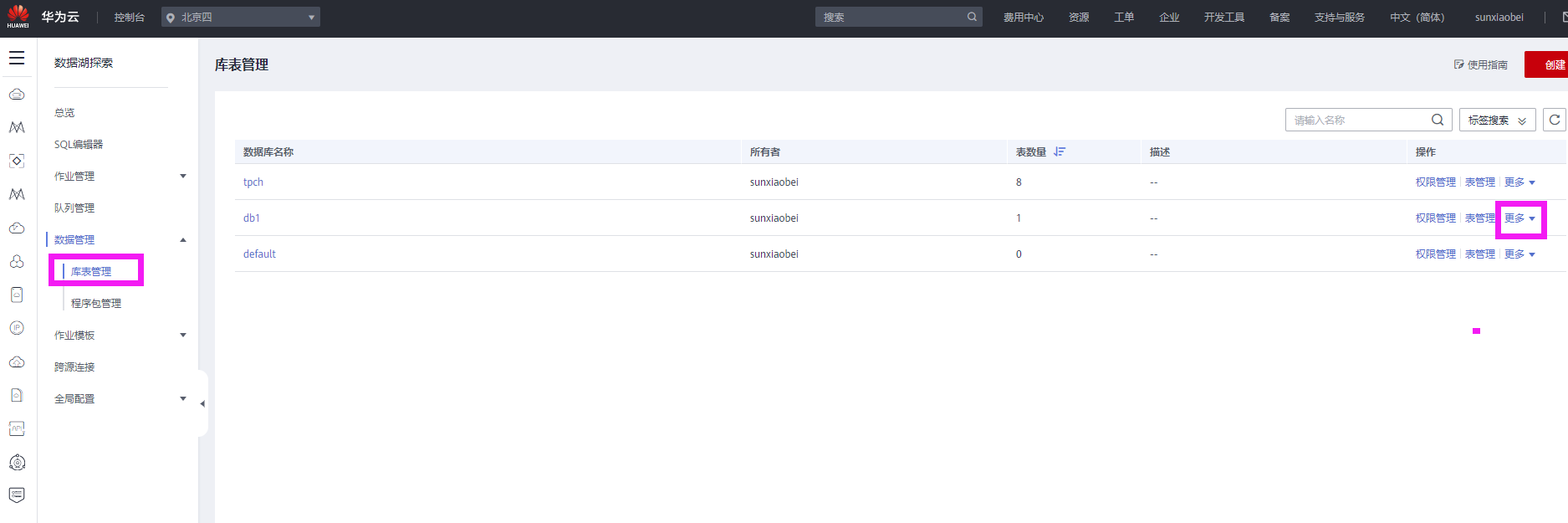This screenshot has height=523, width=1568.
Task: Expand 作业模板 menu section
Action: pos(183,335)
